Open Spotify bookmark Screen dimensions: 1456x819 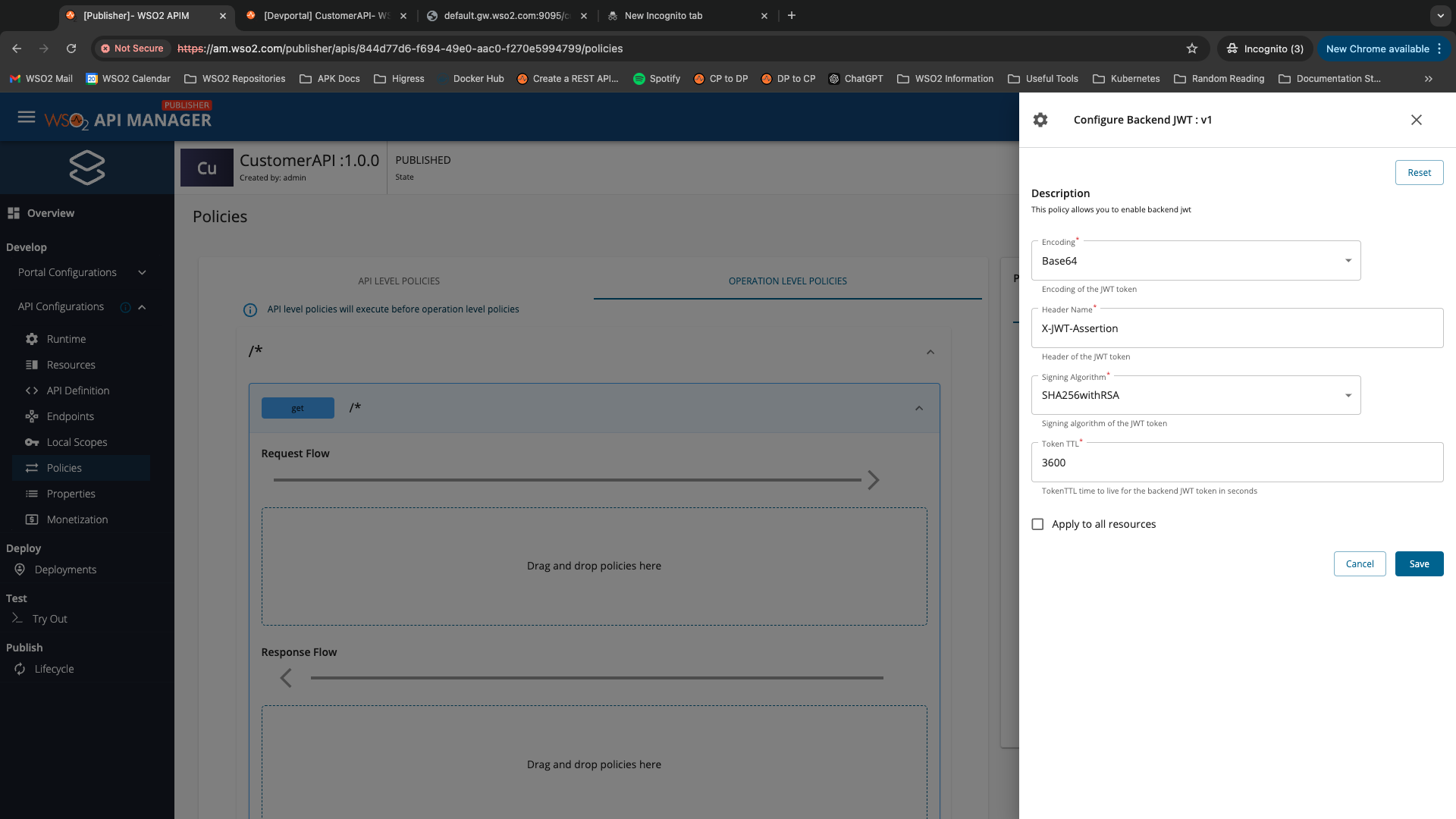657,79
